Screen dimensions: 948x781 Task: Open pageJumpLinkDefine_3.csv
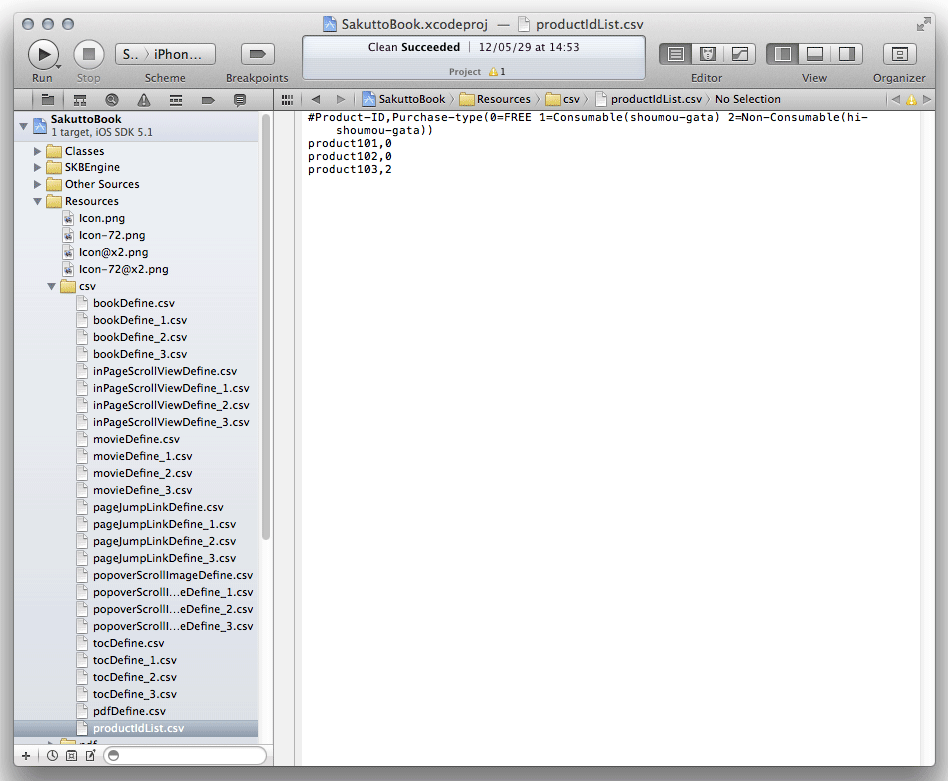tap(164, 558)
